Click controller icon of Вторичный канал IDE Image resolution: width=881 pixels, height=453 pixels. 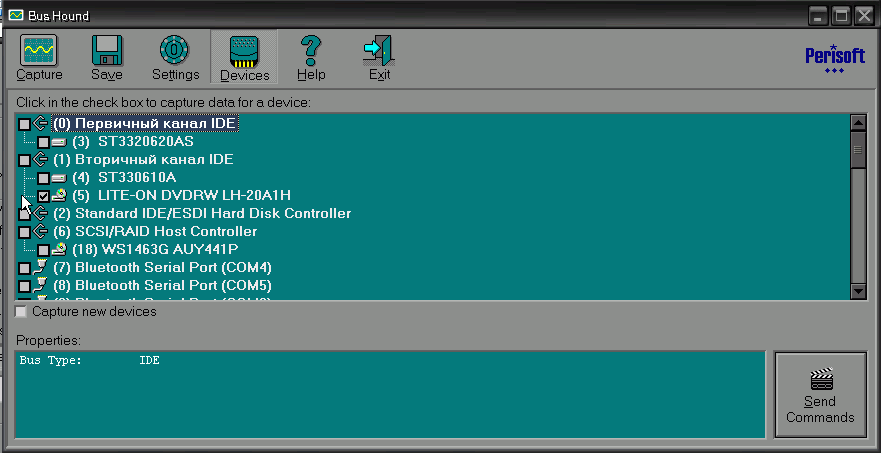click(40, 159)
